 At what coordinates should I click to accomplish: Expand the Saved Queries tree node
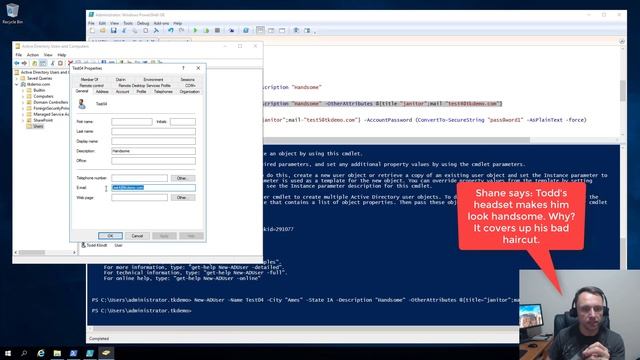(17, 78)
